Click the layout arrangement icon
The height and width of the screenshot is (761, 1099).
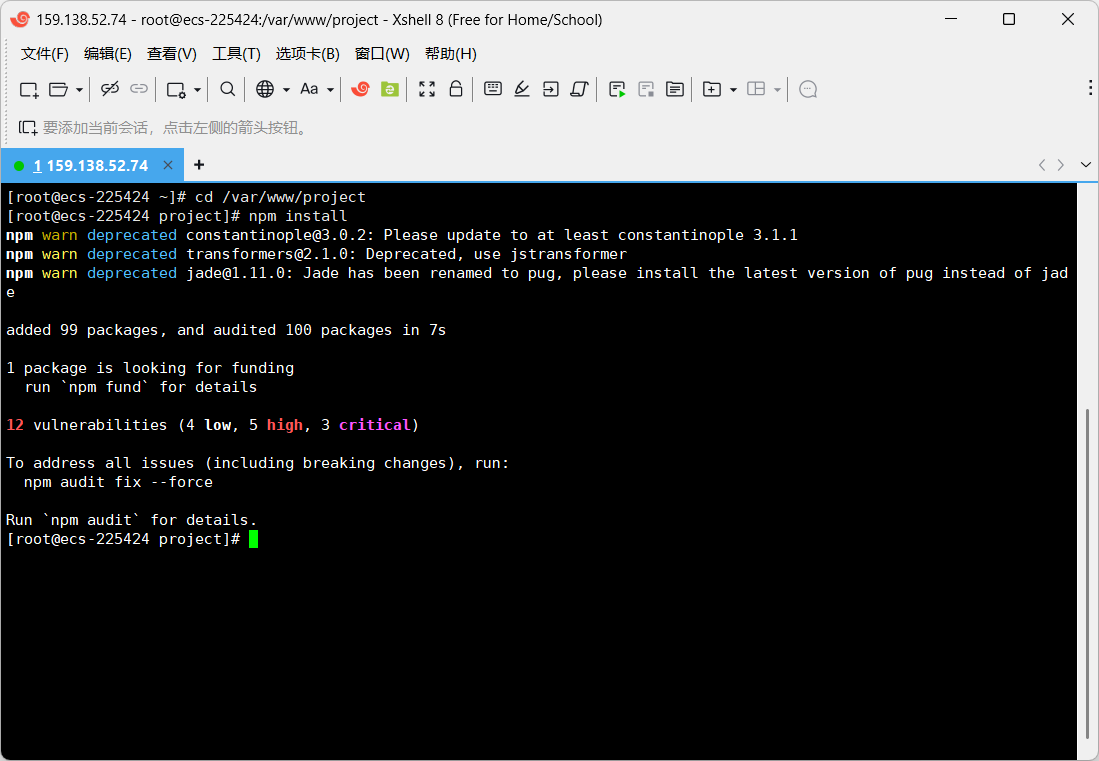tap(756, 89)
